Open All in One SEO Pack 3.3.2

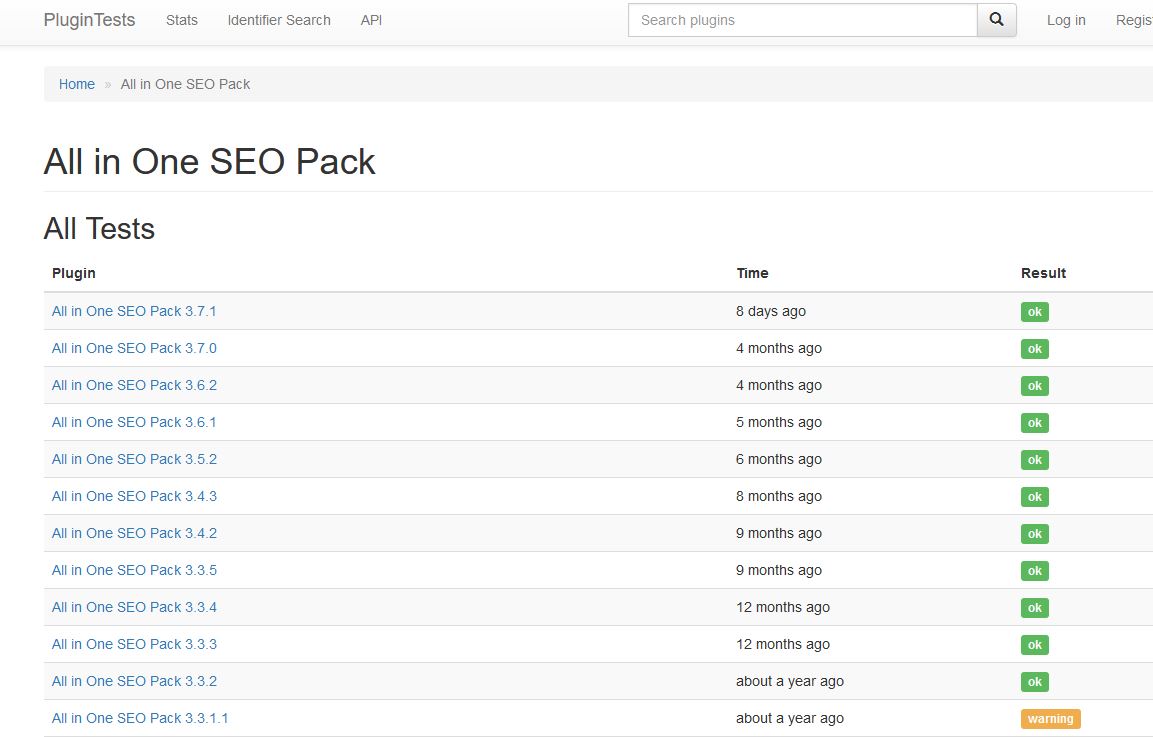[x=134, y=681]
